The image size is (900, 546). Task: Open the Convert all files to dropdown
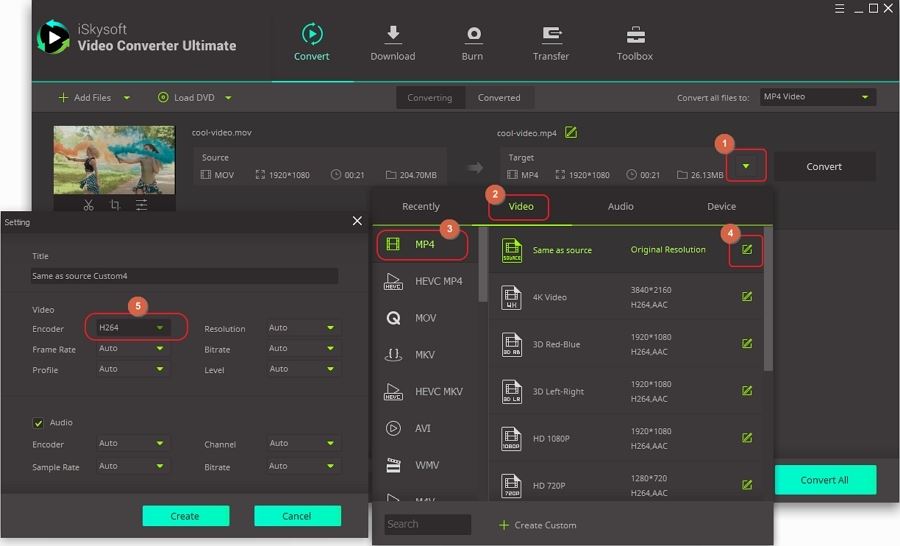[x=816, y=97]
